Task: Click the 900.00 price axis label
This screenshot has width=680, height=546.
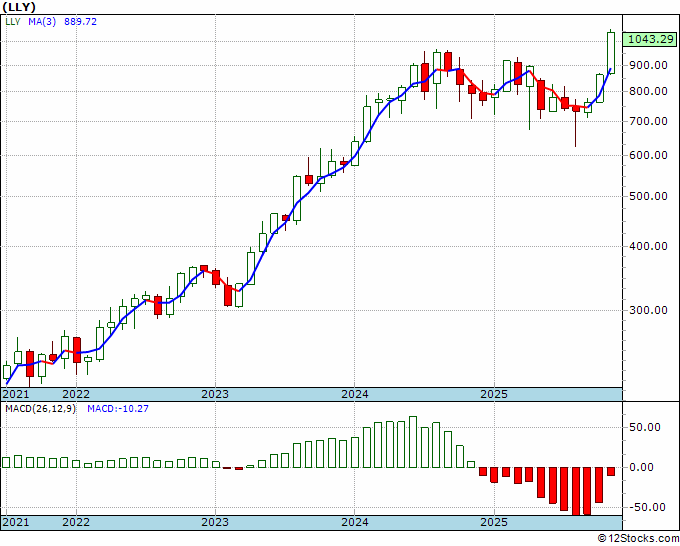Action: 649,65
